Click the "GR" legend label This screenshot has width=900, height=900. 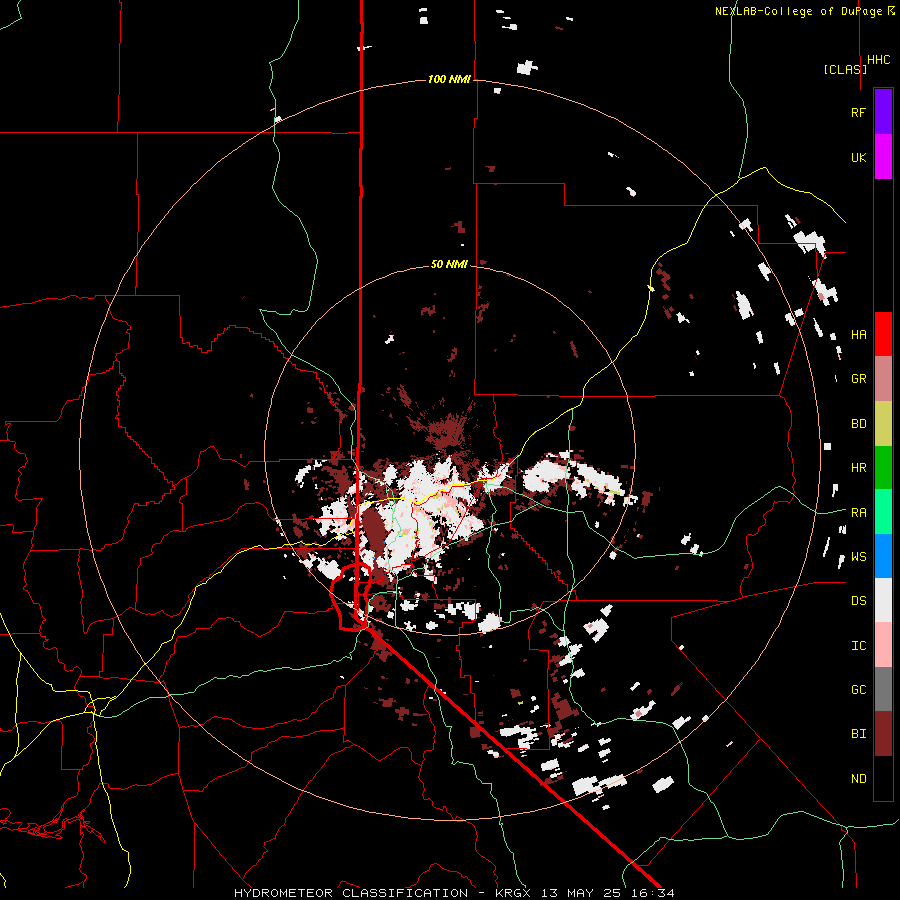point(858,379)
